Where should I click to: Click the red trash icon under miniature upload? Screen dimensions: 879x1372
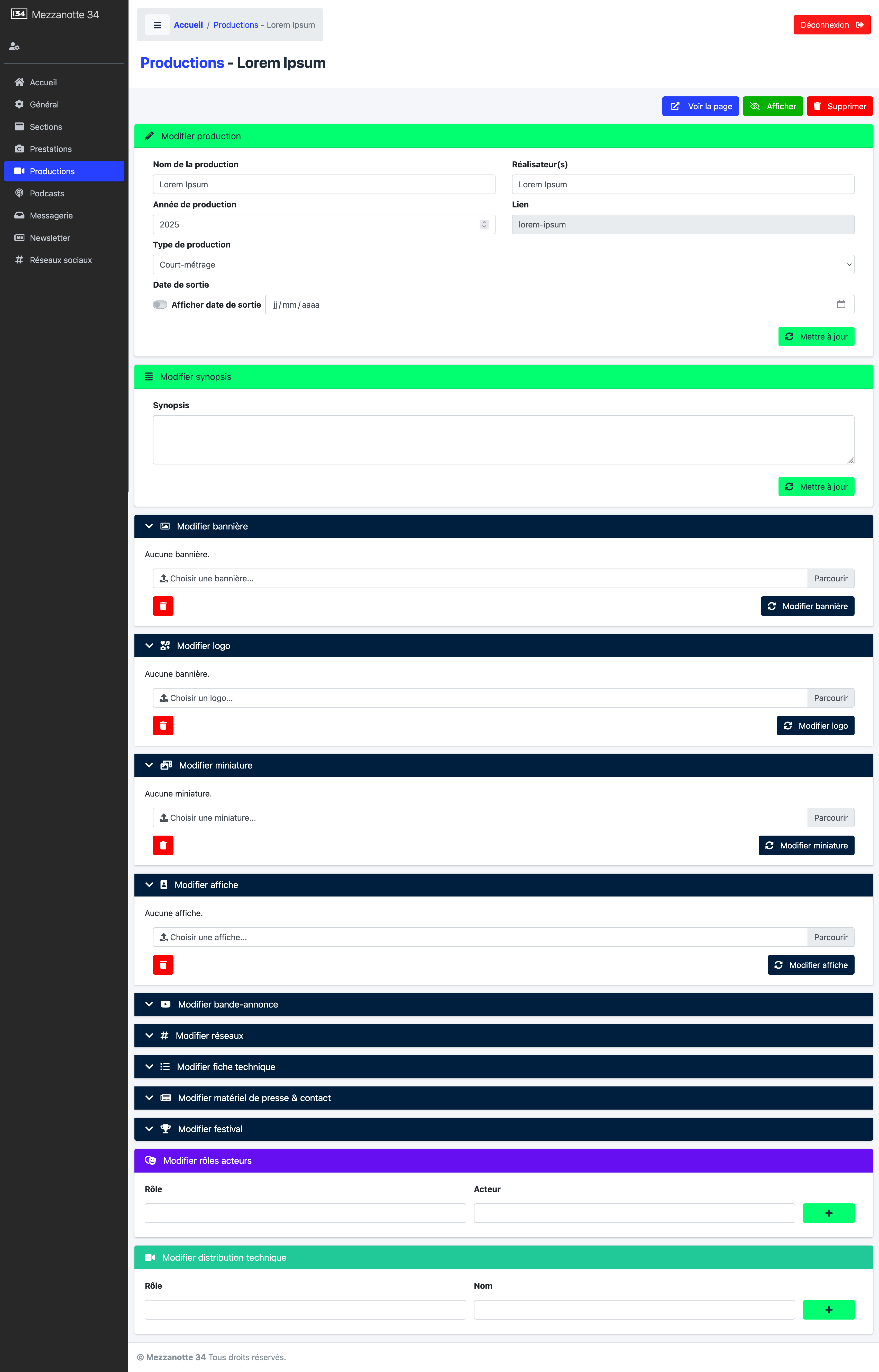point(163,845)
